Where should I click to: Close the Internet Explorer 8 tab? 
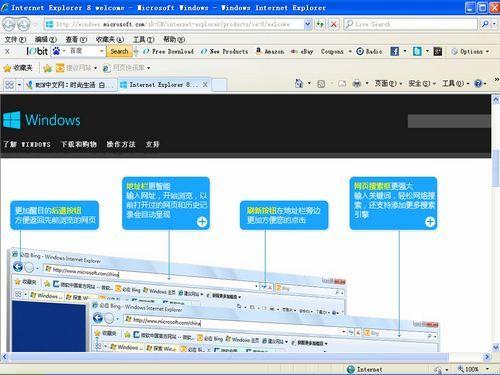(205, 85)
